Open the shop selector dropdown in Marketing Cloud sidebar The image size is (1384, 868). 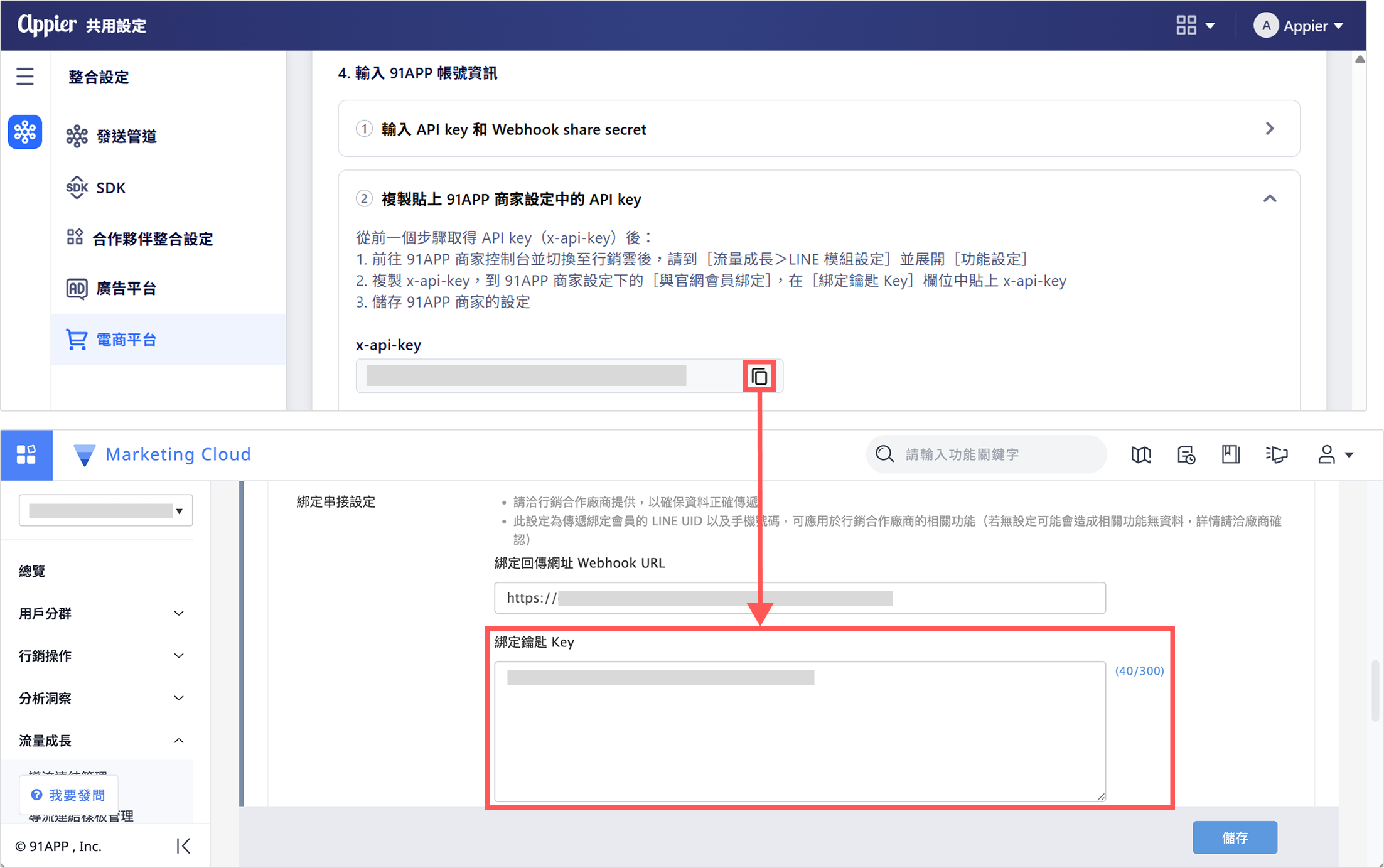(x=105, y=510)
